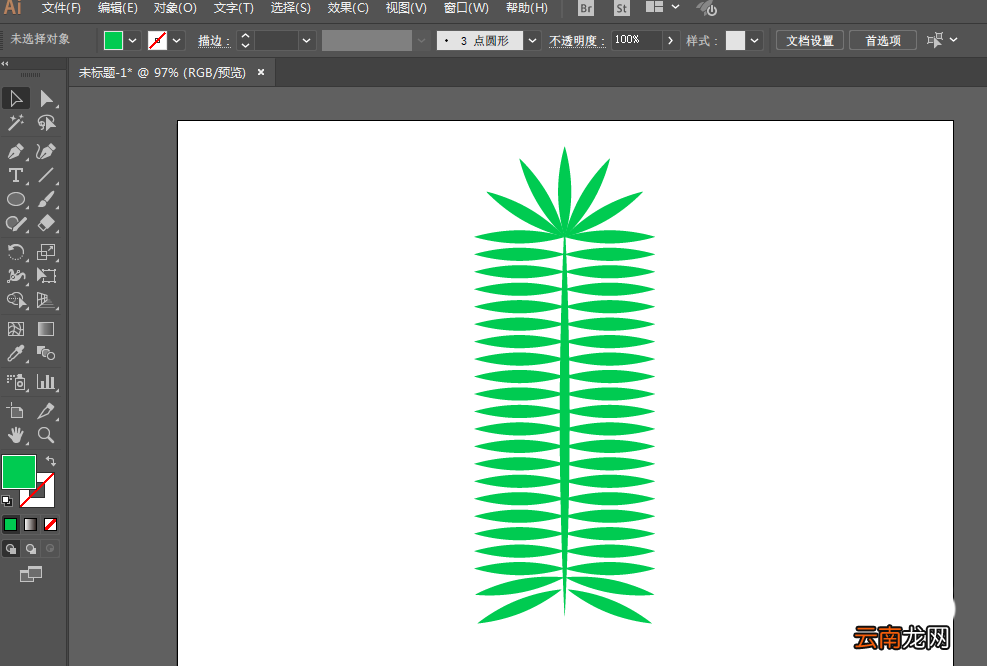Open the stroke weight dropdown
Image resolution: width=987 pixels, height=666 pixels.
pyautogui.click(x=307, y=41)
